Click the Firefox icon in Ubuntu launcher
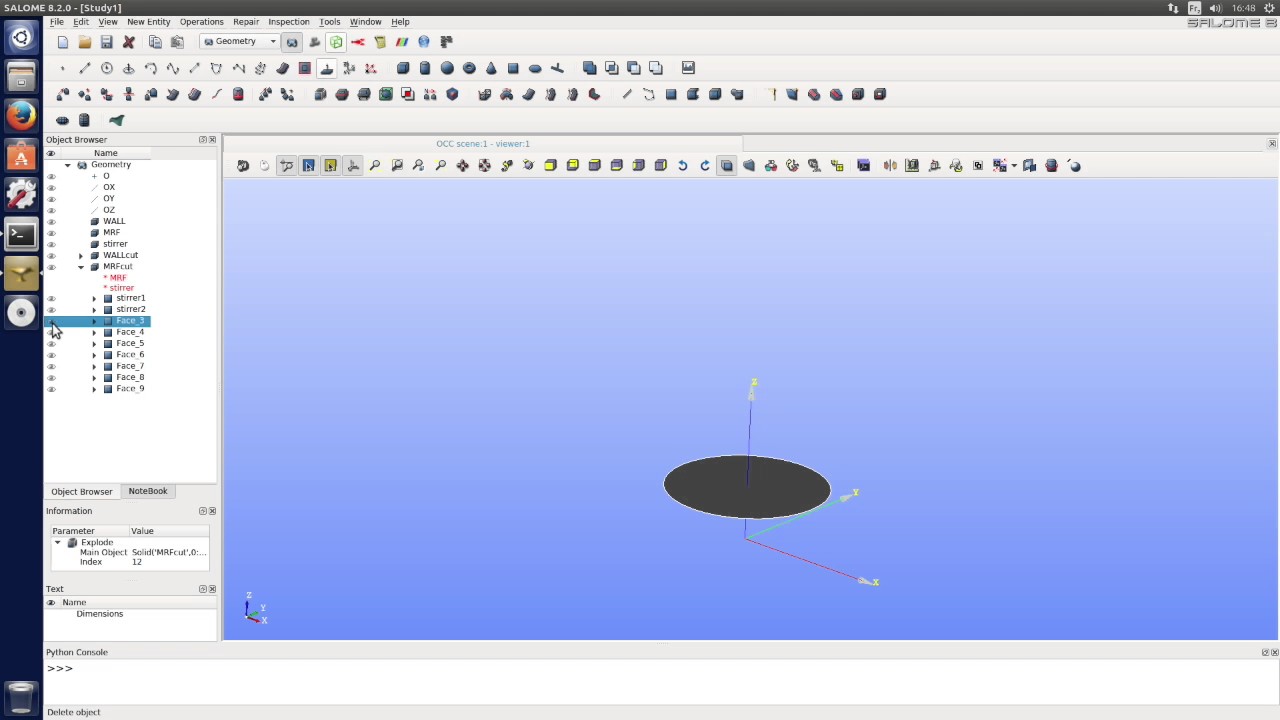The height and width of the screenshot is (720, 1280). [x=21, y=115]
